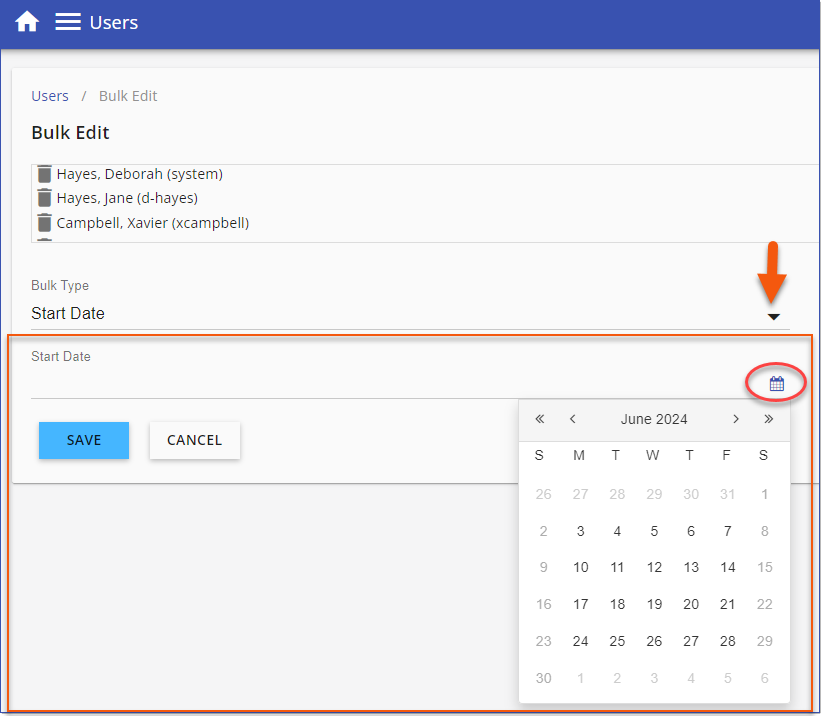The image size is (823, 716).
Task: Delete Hayes, Jane (d-hayes) via trash icon
Action: click(45, 198)
